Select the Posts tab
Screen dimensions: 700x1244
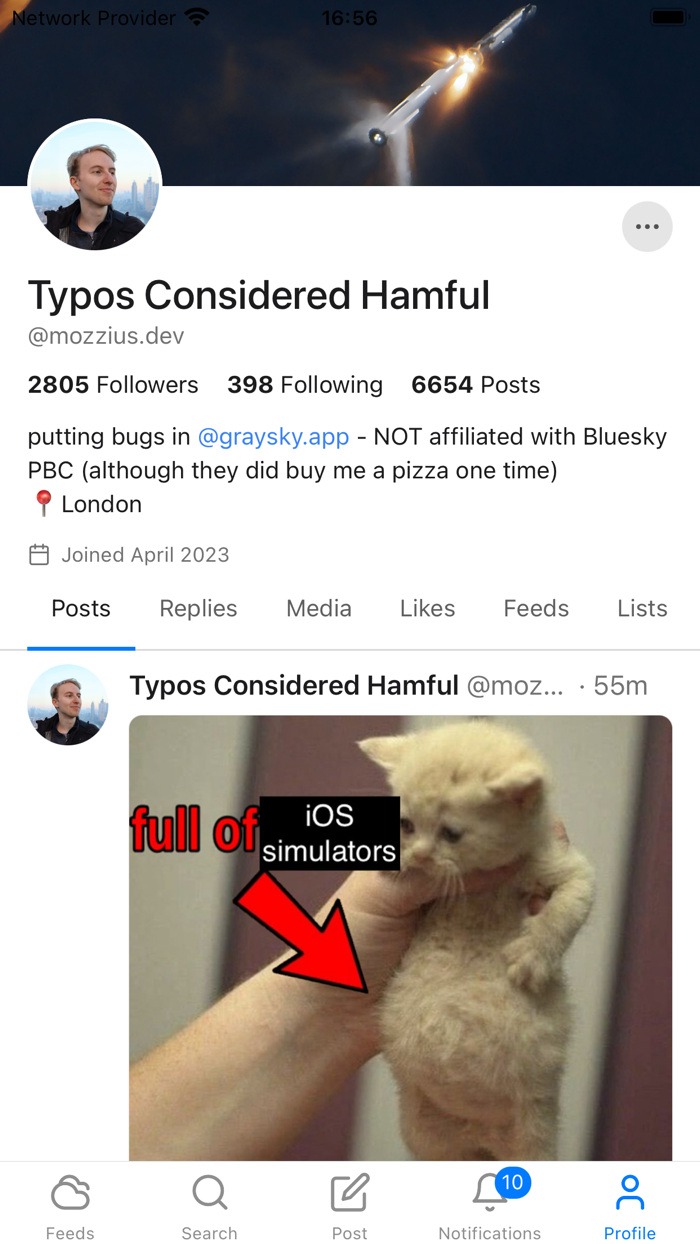pos(81,608)
